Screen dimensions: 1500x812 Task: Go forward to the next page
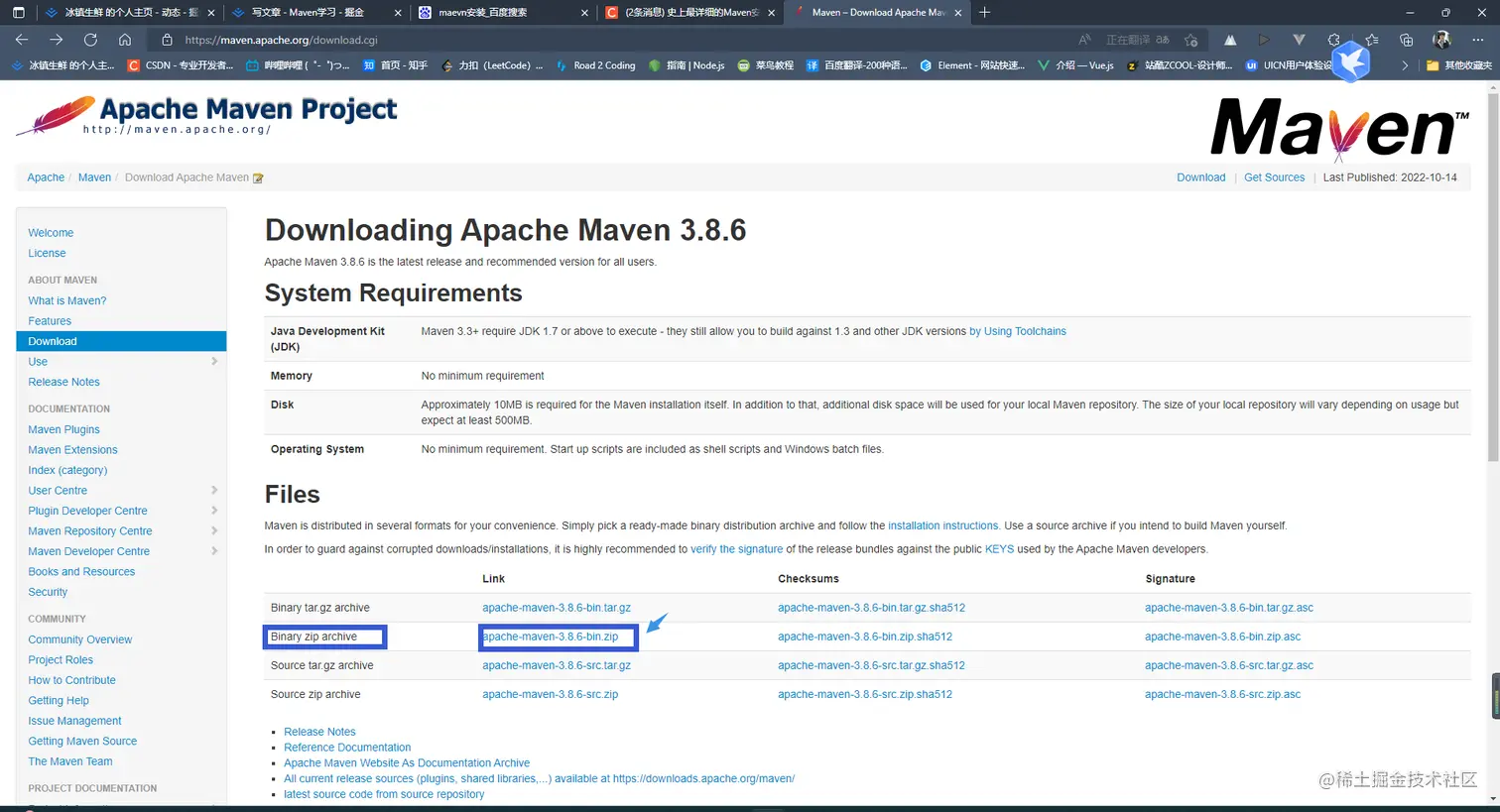[57, 40]
